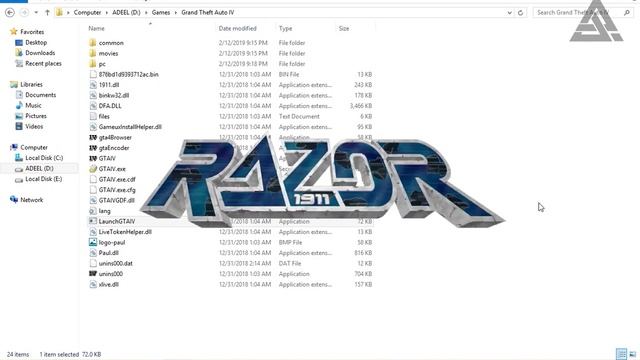The width and height of the screenshot is (640, 360).
Task: Select the lang file icon
Action: (x=93, y=211)
